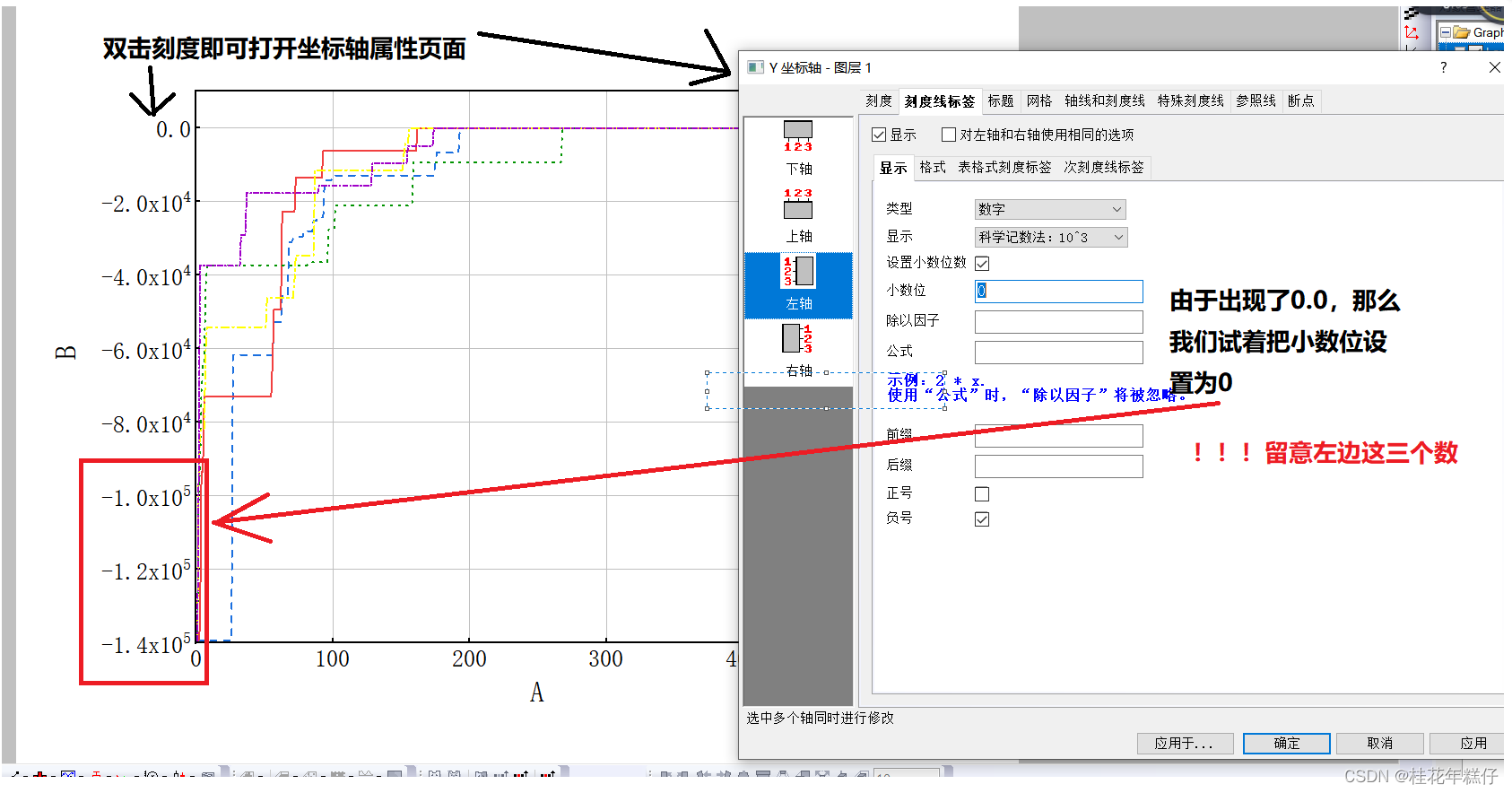Check the 正号 plus sign checkbox
1512x793 pixels.
pyautogui.click(x=982, y=494)
